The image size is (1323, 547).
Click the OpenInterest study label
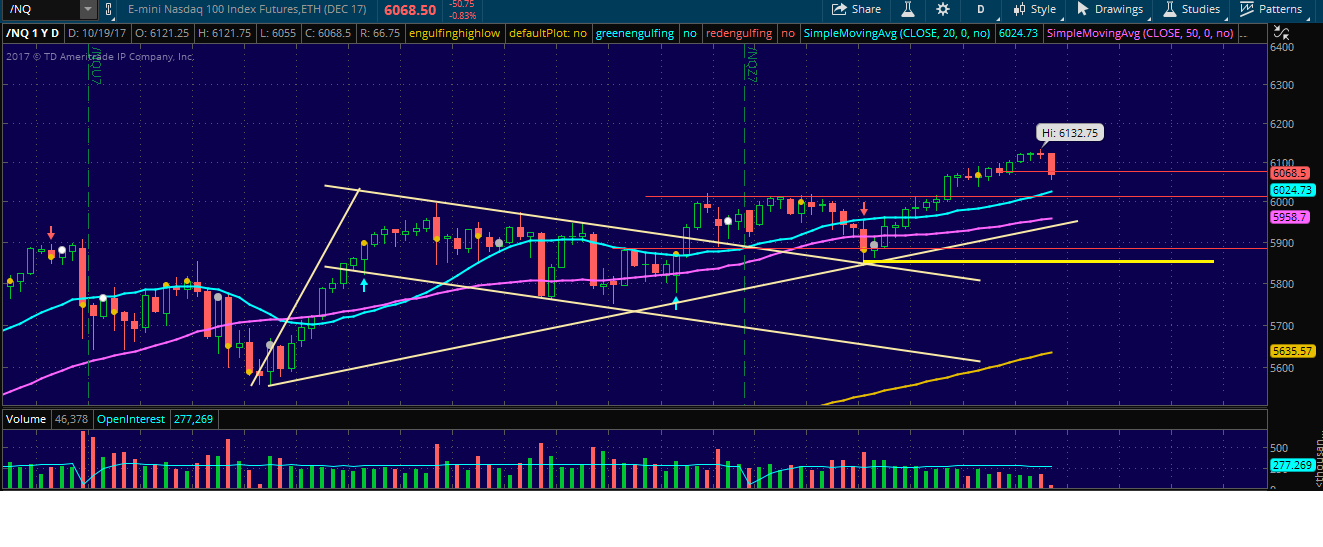[129, 419]
